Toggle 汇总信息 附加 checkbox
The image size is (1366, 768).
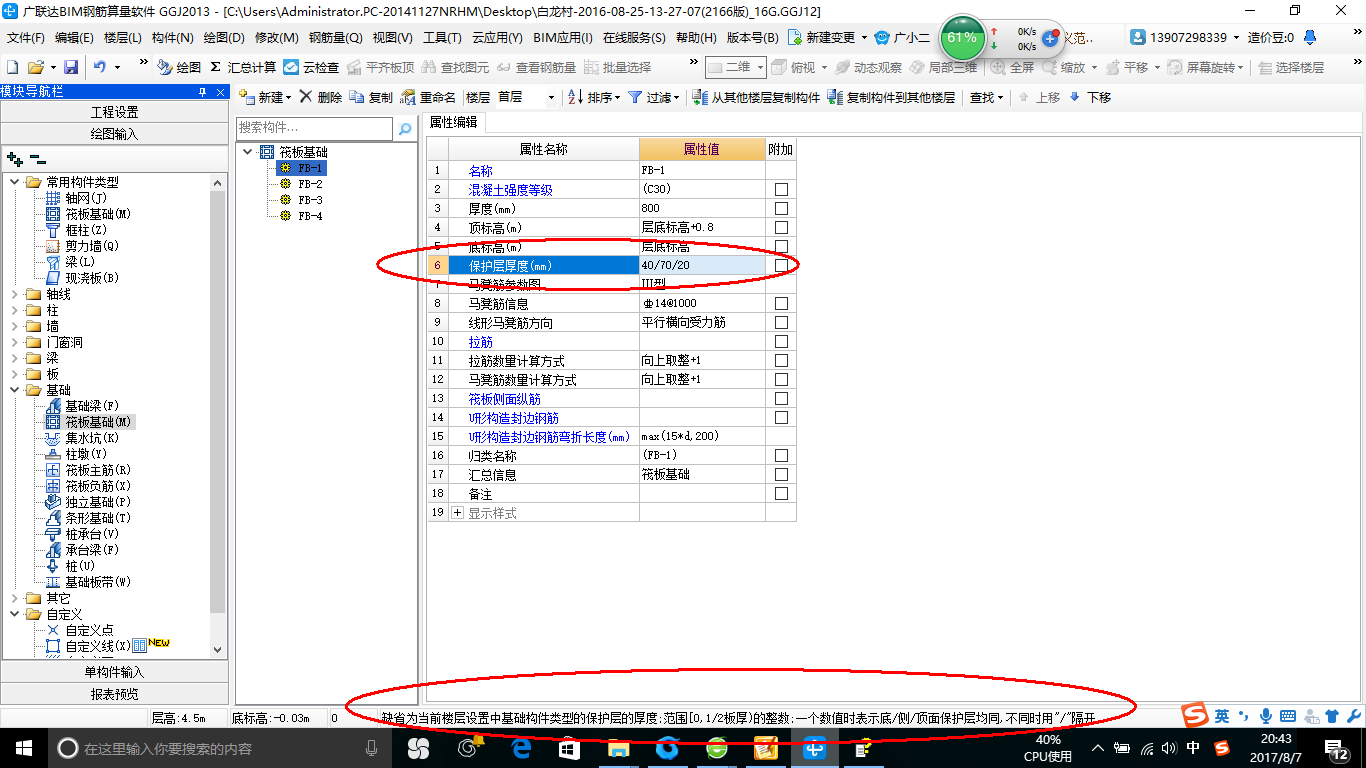[781, 474]
